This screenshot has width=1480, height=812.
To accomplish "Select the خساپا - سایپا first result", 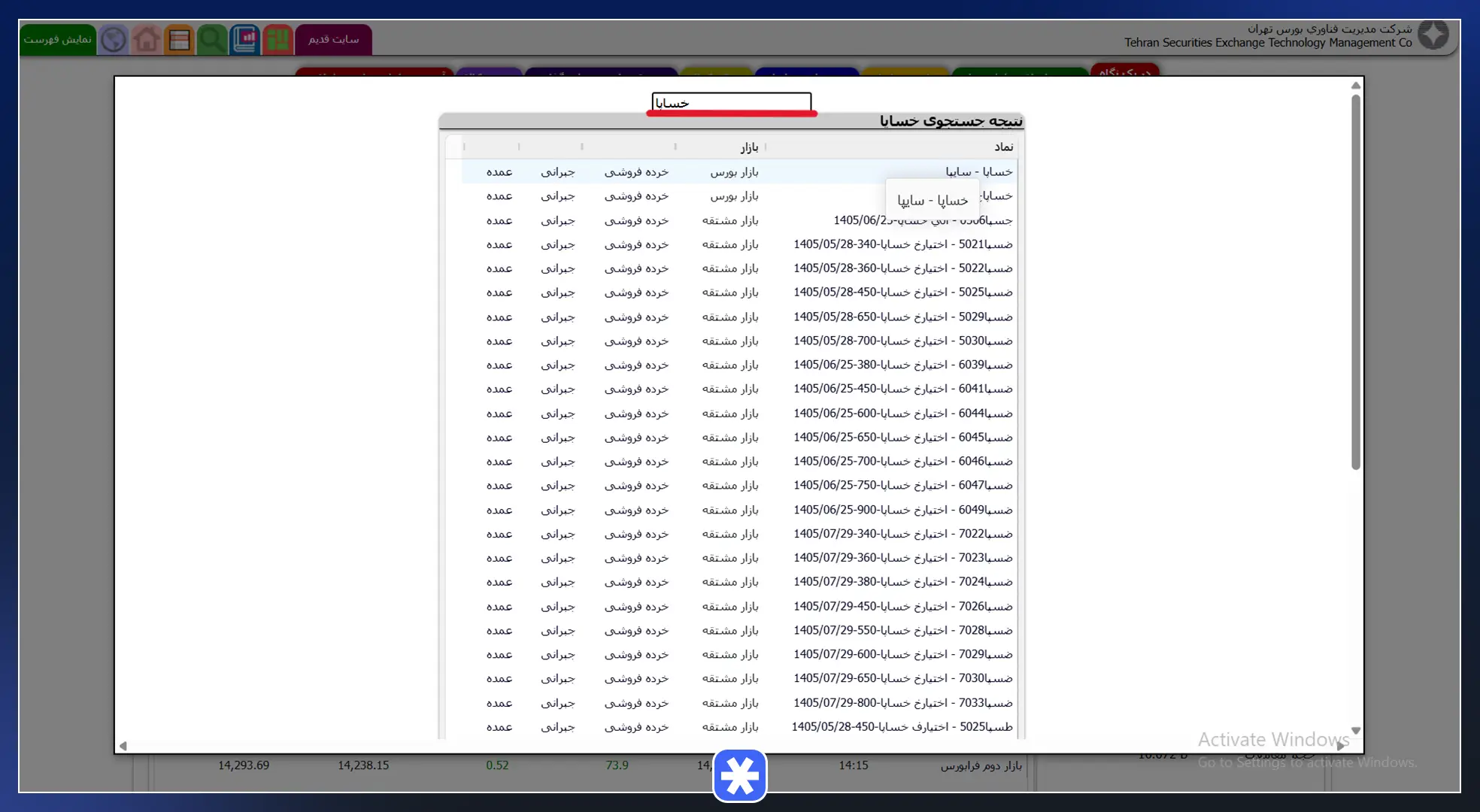I will [979, 171].
